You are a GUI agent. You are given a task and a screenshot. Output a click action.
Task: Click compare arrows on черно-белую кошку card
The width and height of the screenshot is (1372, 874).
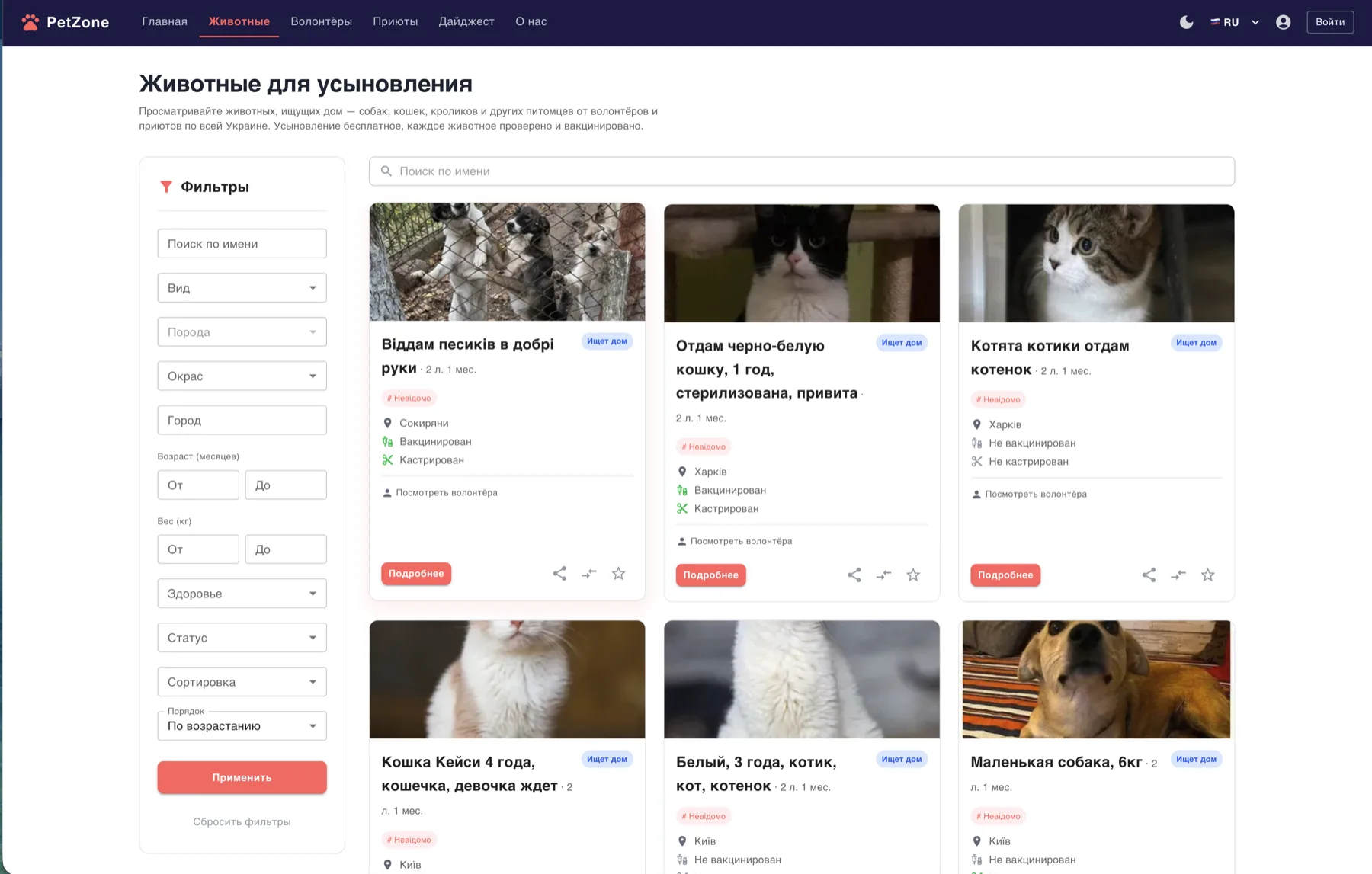pyautogui.click(x=883, y=575)
